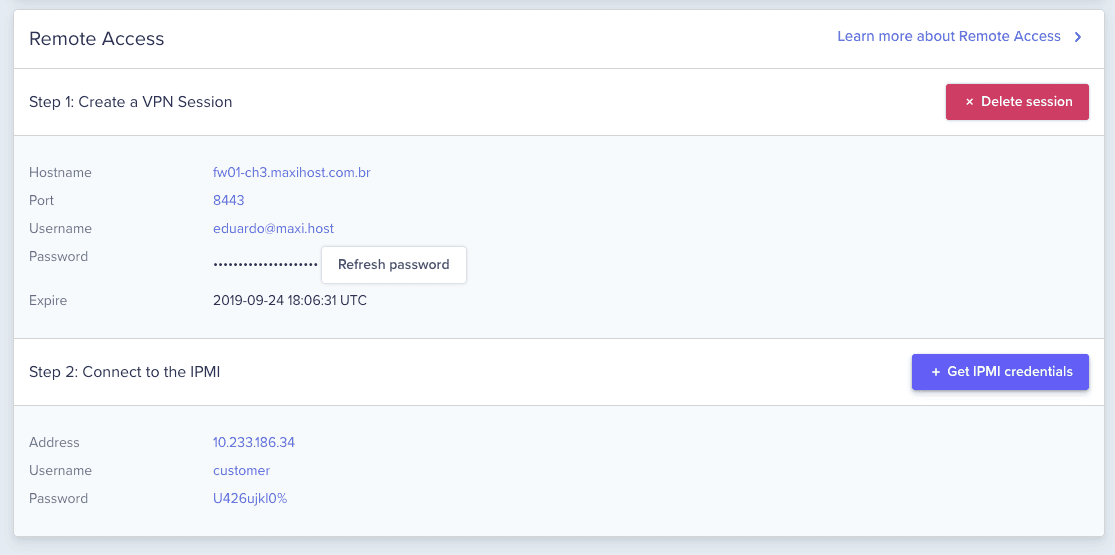Click IPMI password U426ujkl0%
Image resolution: width=1115 pixels, height=555 pixels.
point(250,499)
